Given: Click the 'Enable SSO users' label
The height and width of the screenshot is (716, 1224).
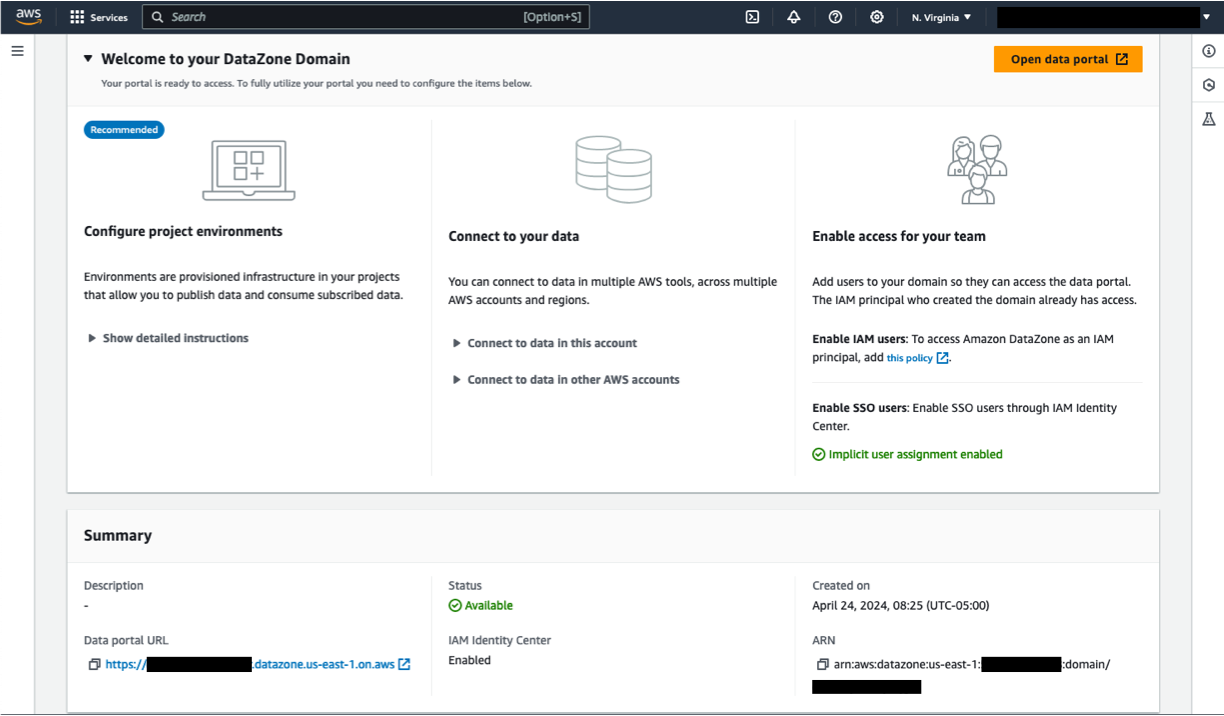Looking at the screenshot, I should (860, 408).
